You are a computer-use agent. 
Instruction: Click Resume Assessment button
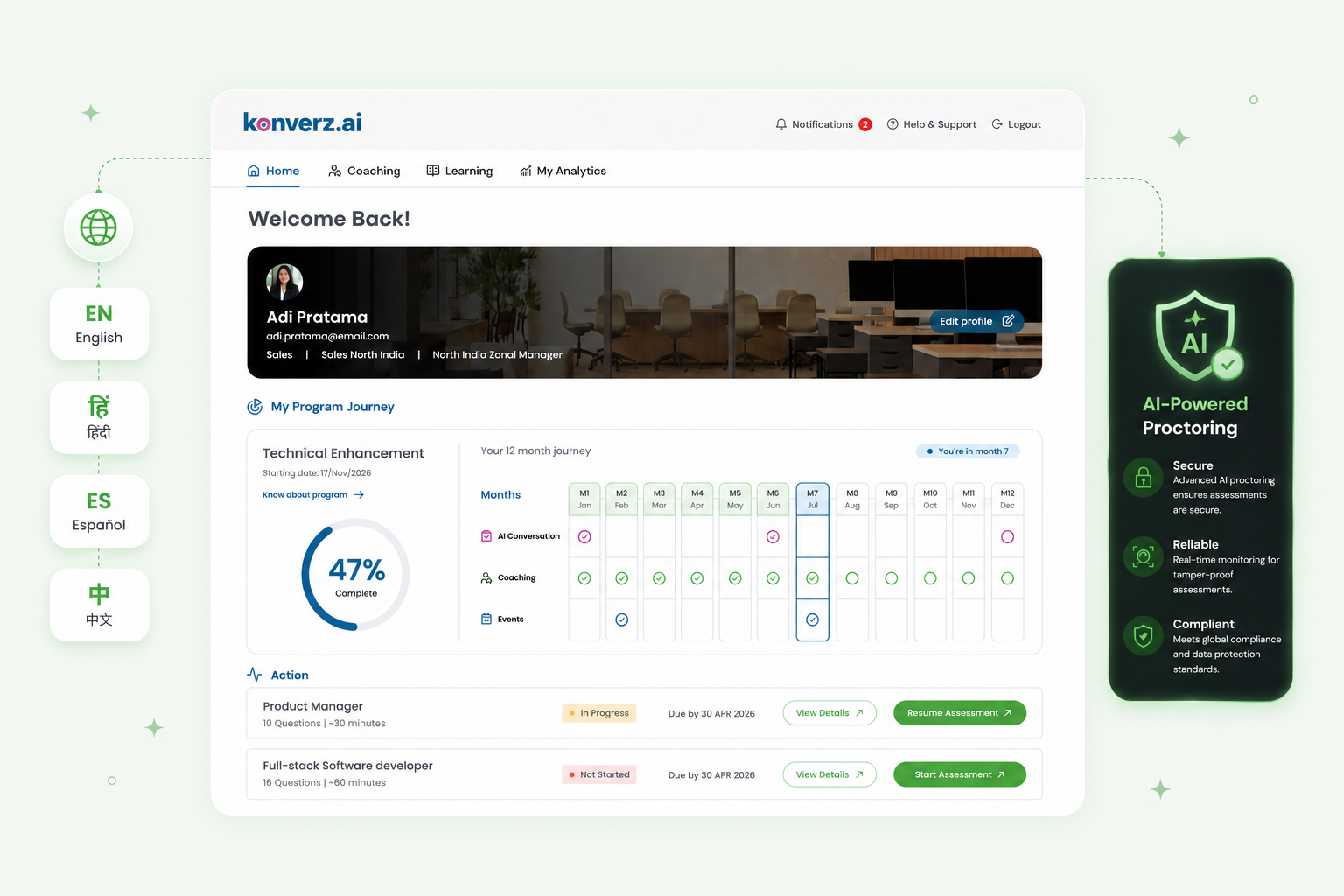coord(959,713)
